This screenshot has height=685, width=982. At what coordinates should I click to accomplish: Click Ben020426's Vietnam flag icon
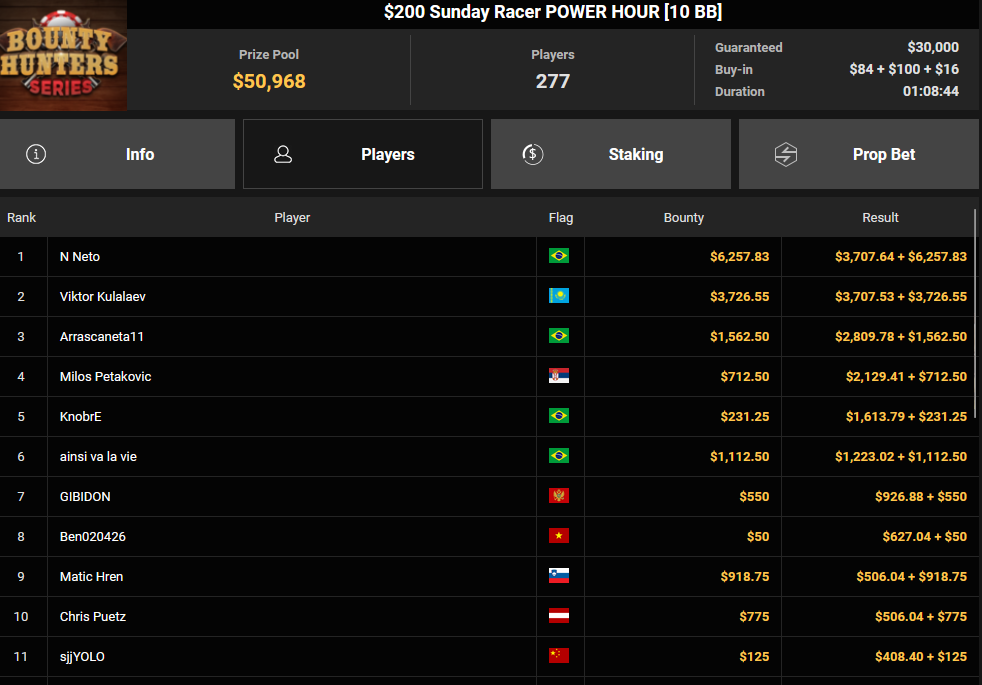pyautogui.click(x=559, y=536)
